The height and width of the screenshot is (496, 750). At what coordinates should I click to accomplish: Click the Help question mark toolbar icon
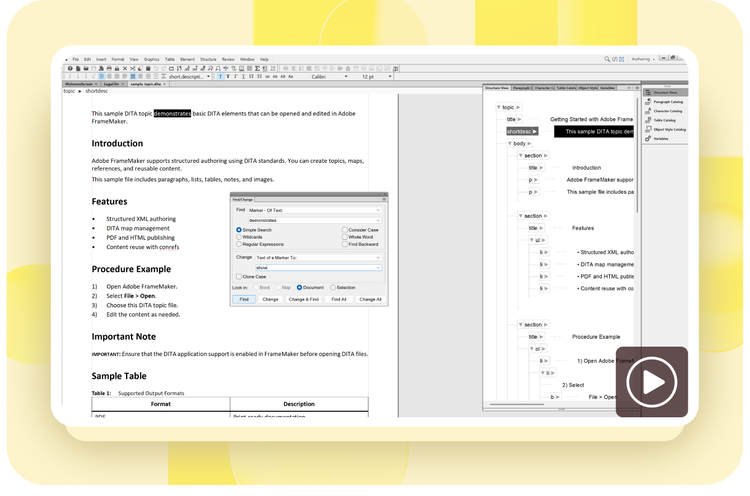70,68
